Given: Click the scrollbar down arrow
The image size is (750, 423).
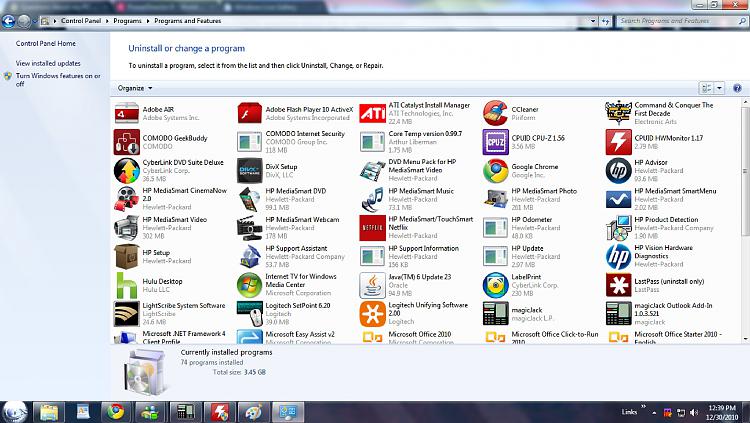Looking at the screenshot, I should pos(745,339).
